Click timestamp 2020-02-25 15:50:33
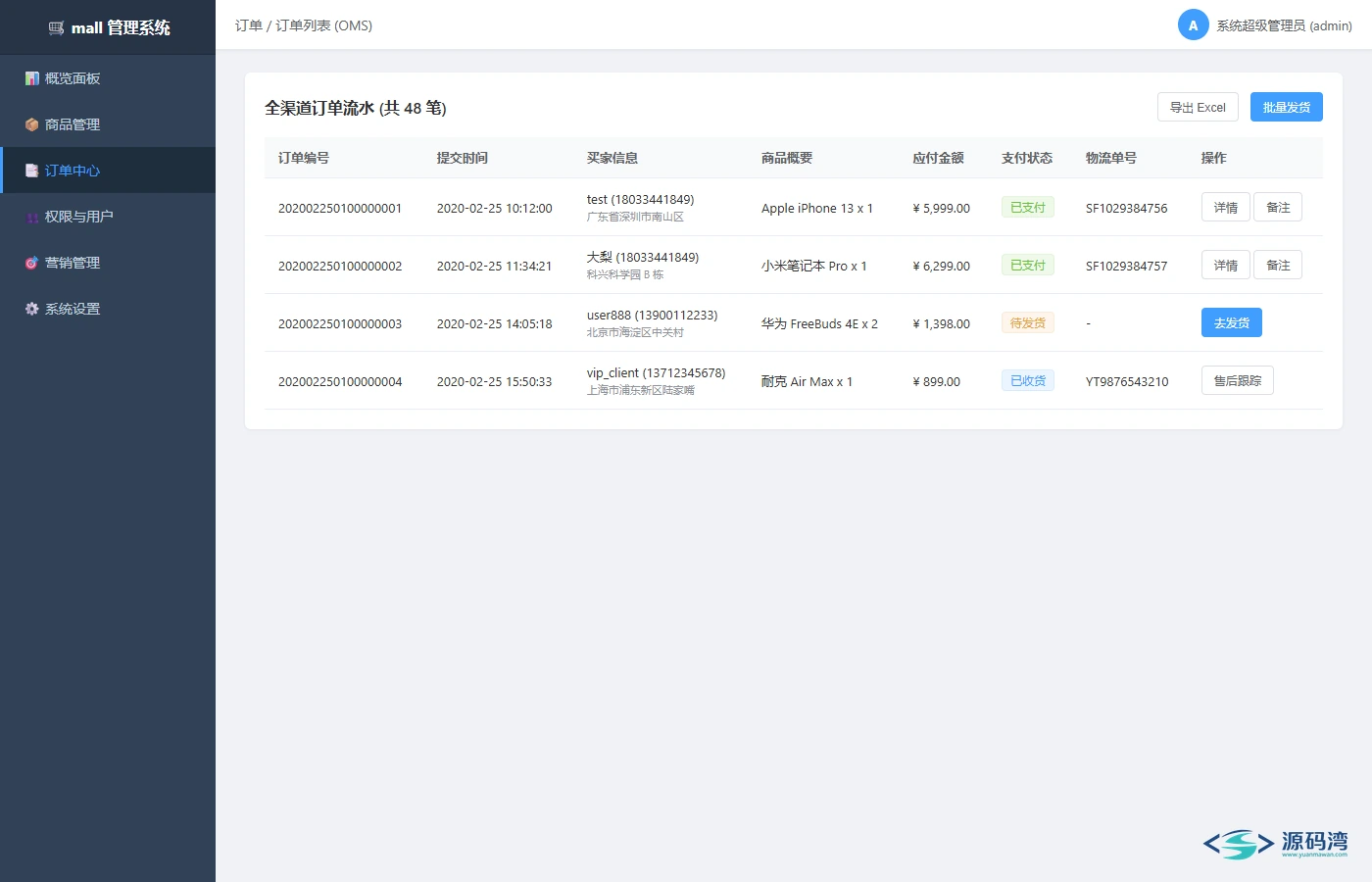 [495, 381]
